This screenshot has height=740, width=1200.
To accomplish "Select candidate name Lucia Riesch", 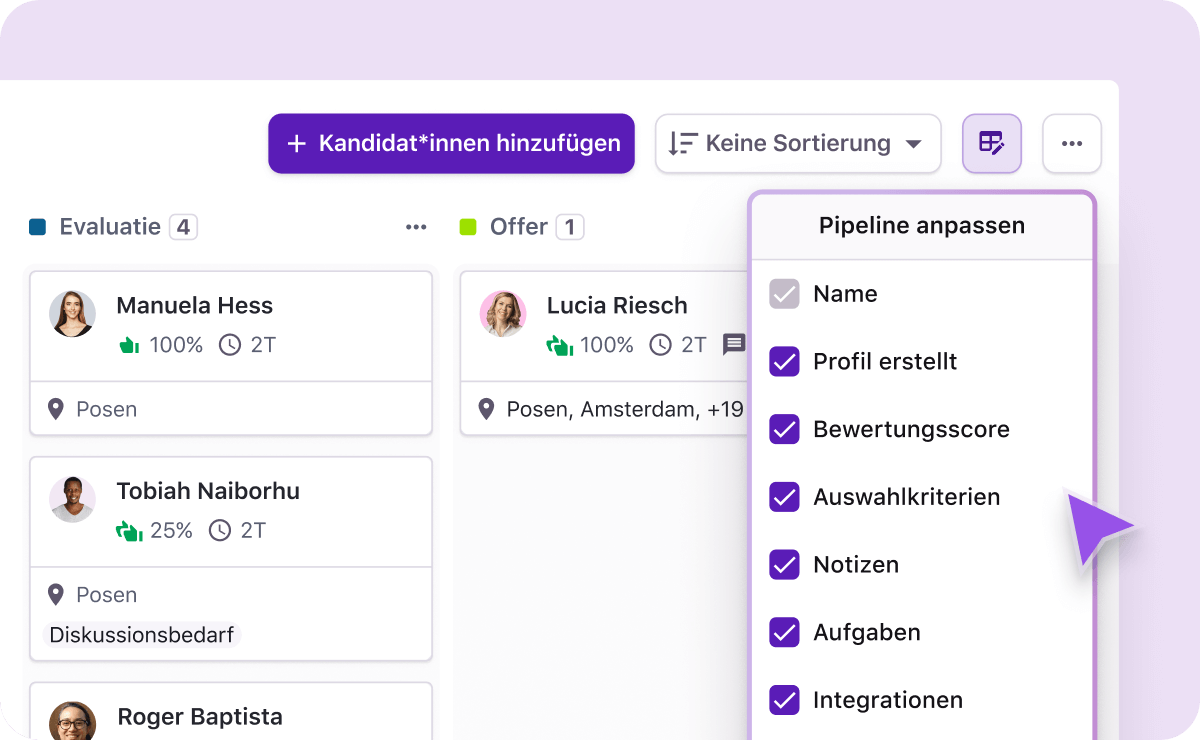I will pos(617,305).
